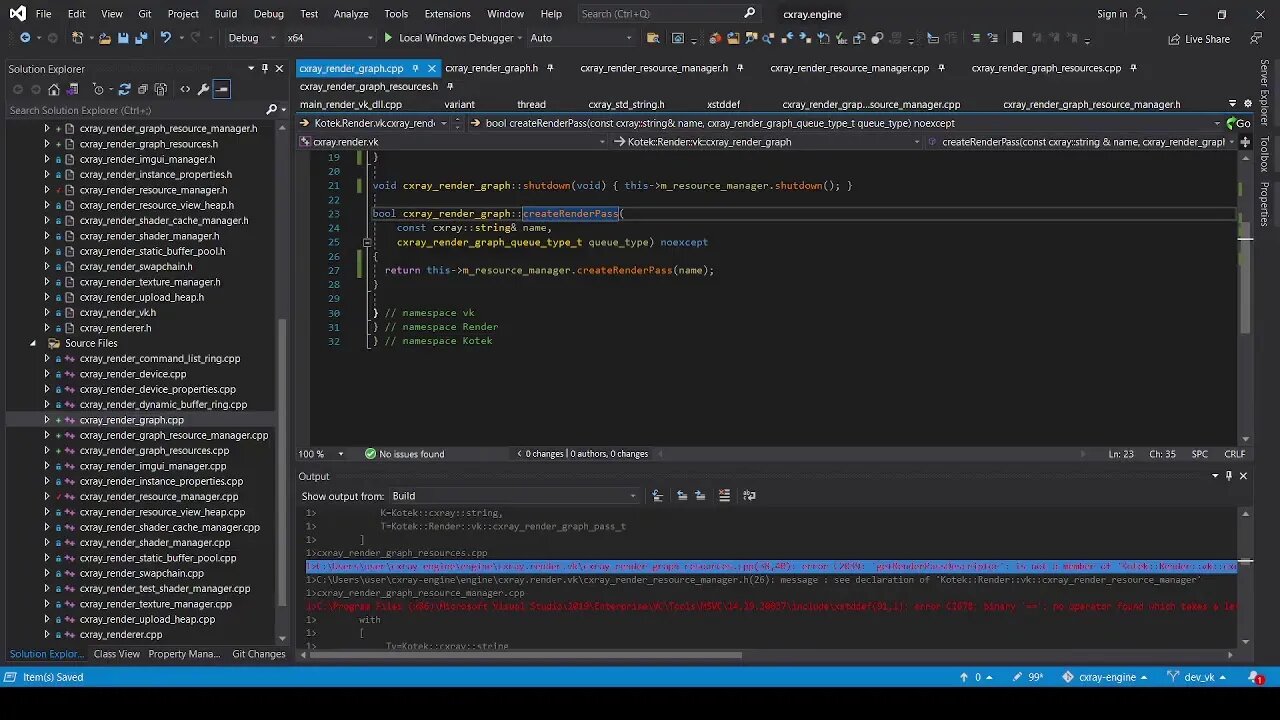The image size is (1280, 720).
Task: Start debugging with the green play icon
Action: pyautogui.click(x=388, y=38)
